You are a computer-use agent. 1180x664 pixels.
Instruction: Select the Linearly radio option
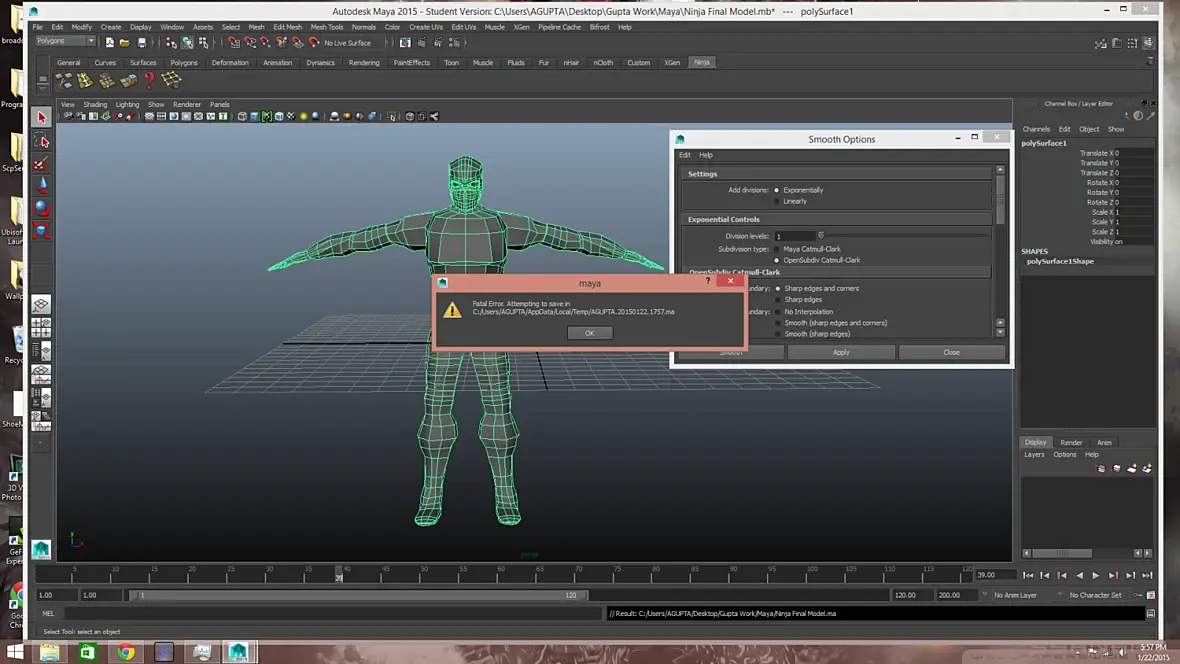pos(777,201)
